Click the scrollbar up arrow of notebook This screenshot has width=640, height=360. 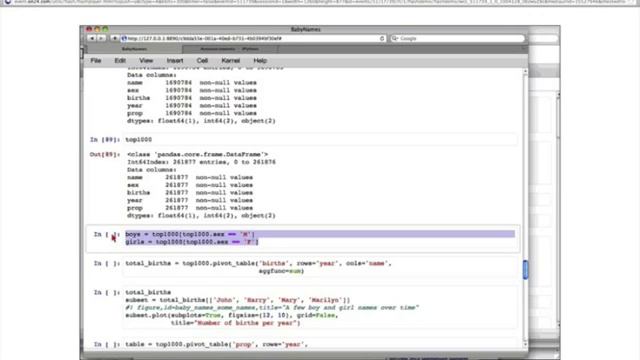(525, 72)
